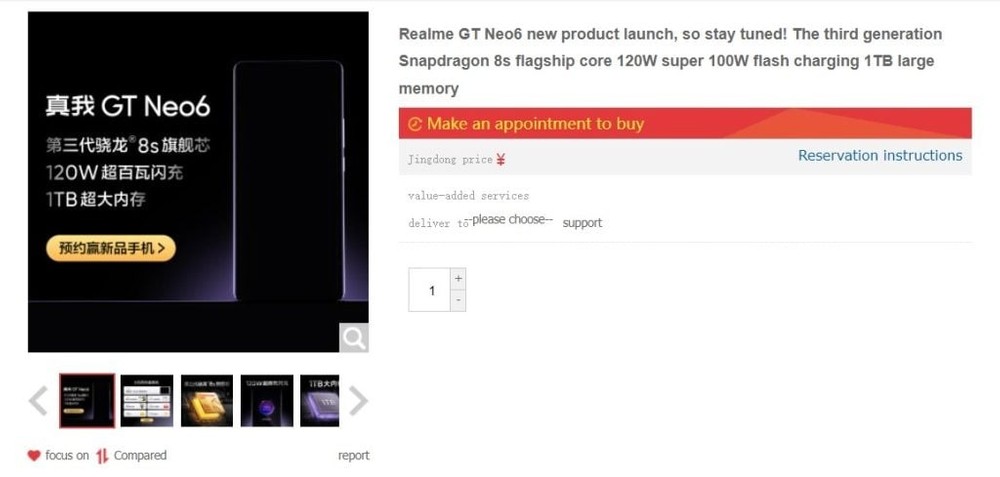Click the quantity input field
The width and height of the screenshot is (1000, 477).
[x=429, y=290]
